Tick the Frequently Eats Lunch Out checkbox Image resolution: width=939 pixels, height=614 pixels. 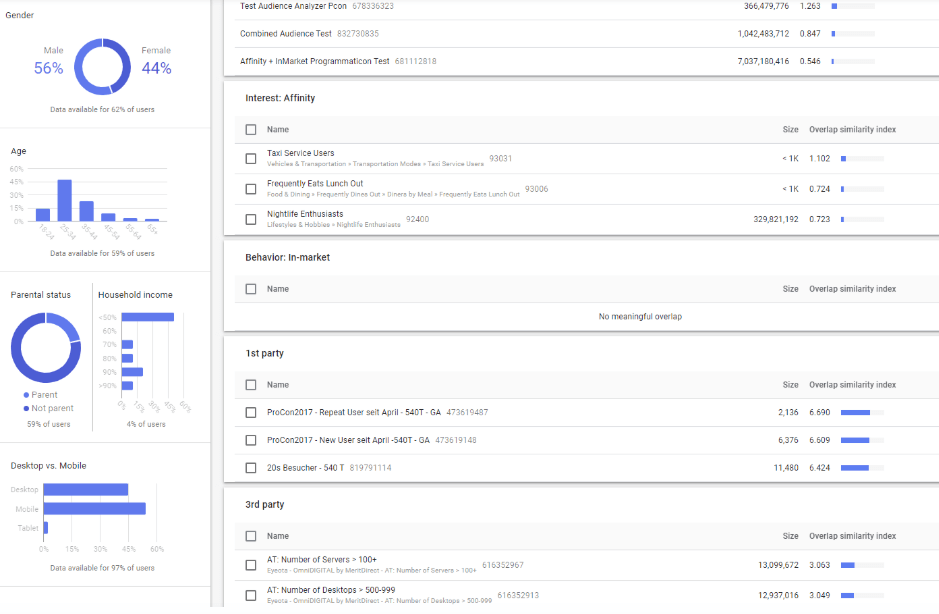point(251,188)
